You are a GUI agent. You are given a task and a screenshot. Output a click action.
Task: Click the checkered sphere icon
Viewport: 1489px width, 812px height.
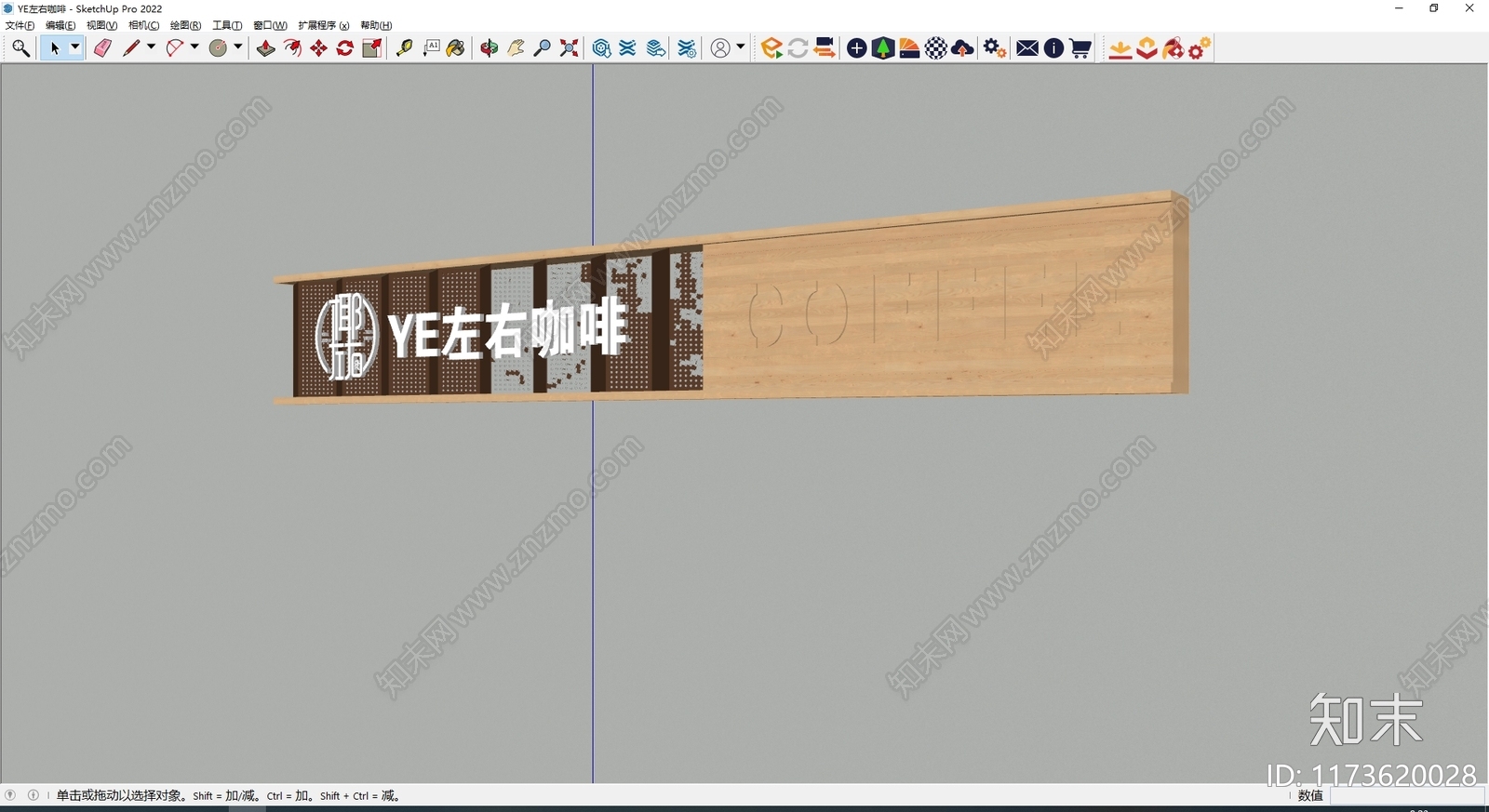click(x=936, y=48)
